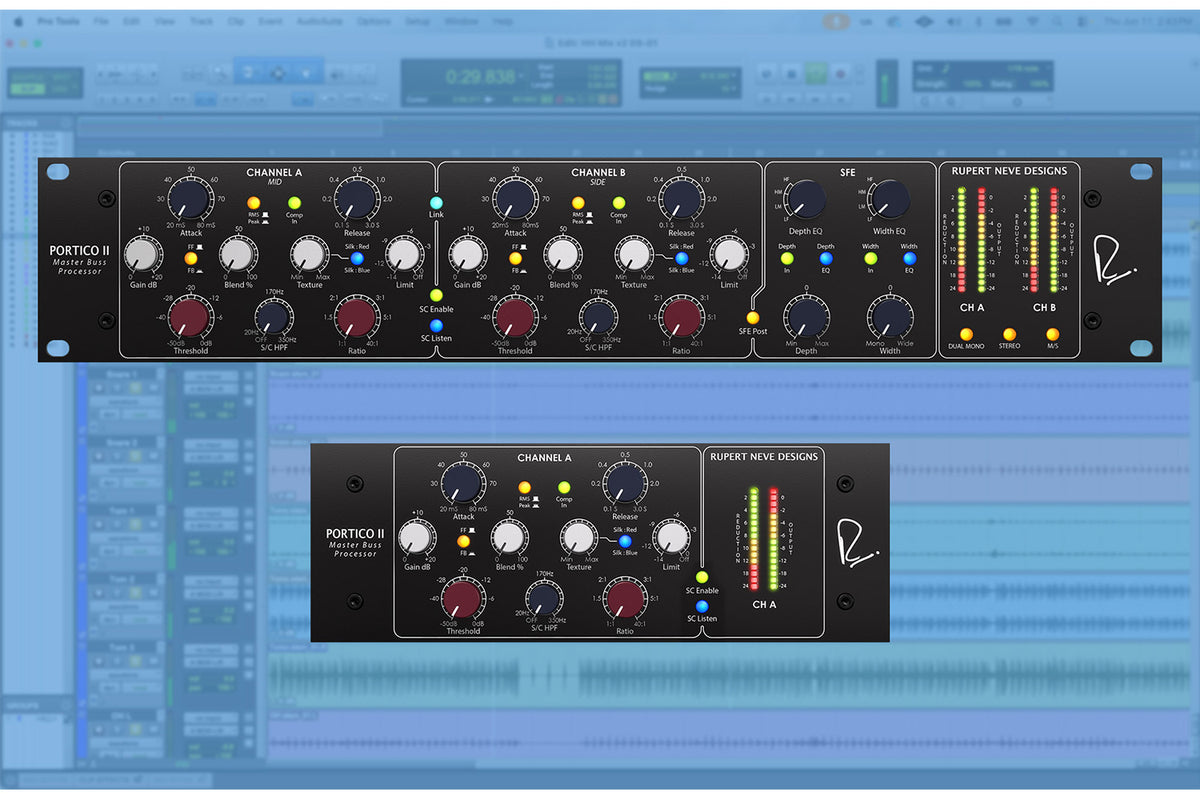1200x800 pixels.
Task: Toggle SC Listen on the mono unit
Action: coord(701,606)
